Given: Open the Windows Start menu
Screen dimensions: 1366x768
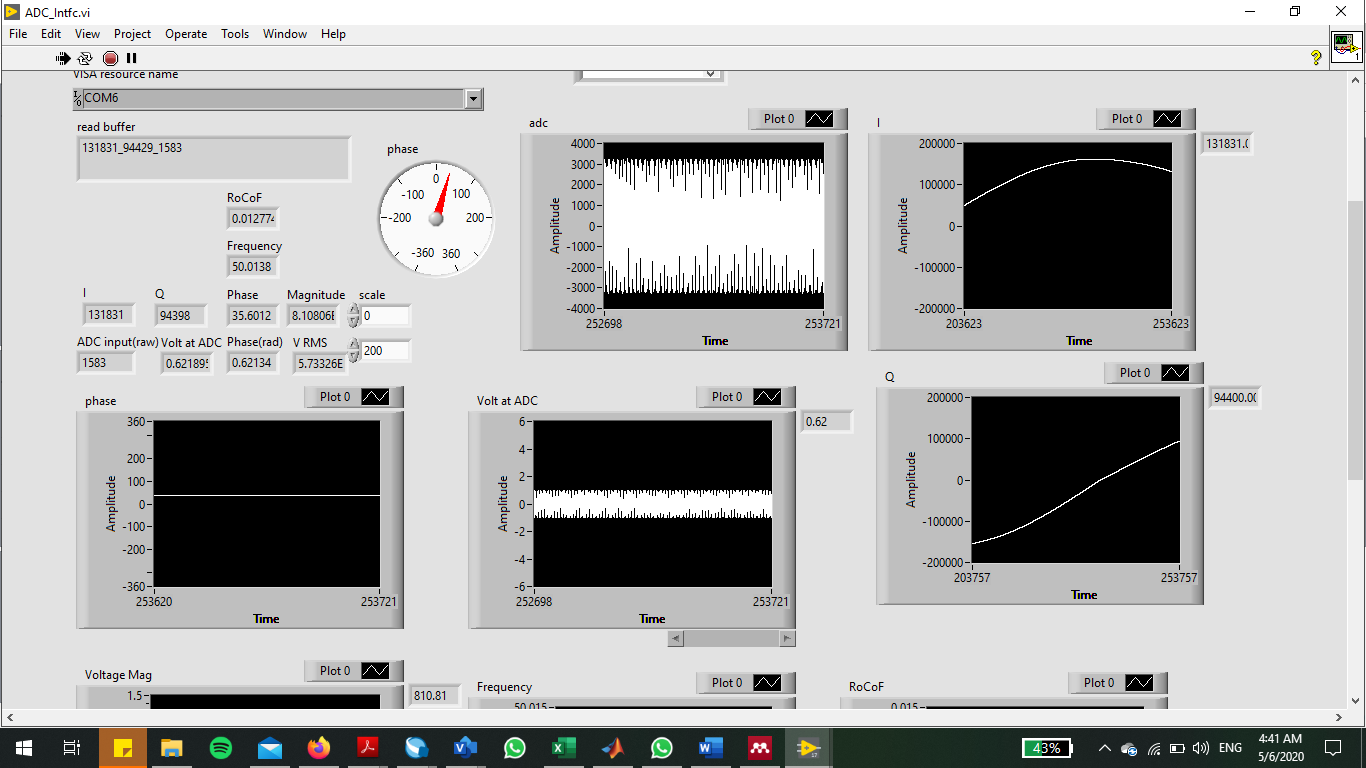Looking at the screenshot, I should pos(23,747).
